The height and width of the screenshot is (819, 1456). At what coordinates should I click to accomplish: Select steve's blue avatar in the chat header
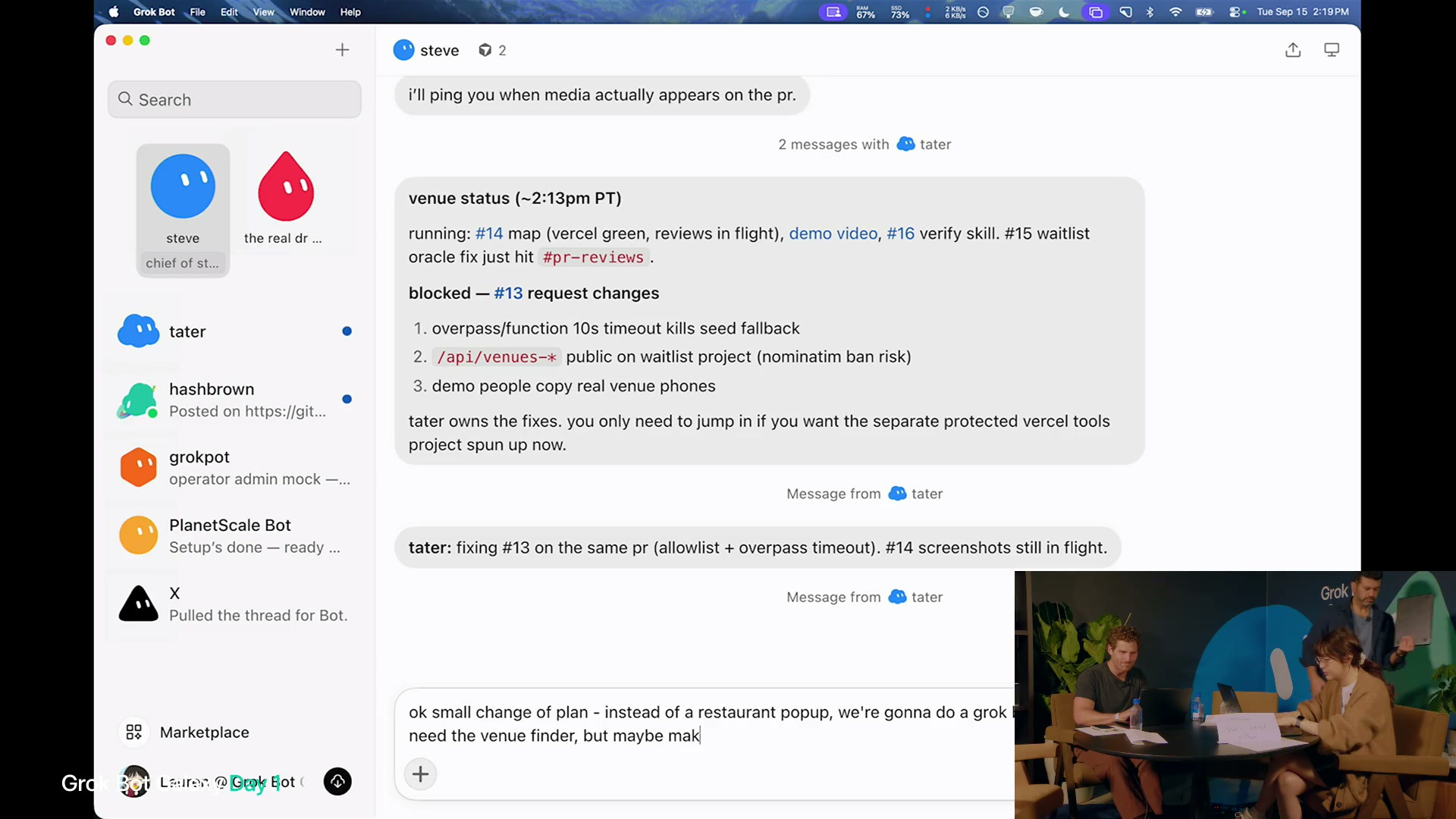(x=404, y=50)
